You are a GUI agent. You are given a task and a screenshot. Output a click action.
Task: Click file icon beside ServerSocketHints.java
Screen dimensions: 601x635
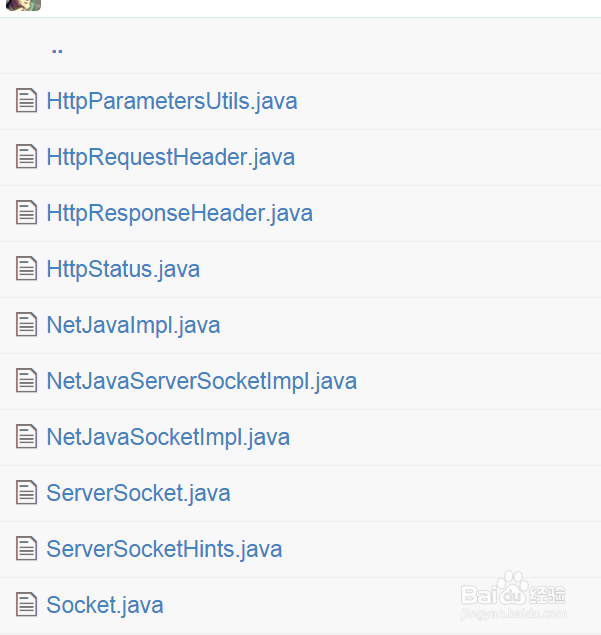point(26,549)
